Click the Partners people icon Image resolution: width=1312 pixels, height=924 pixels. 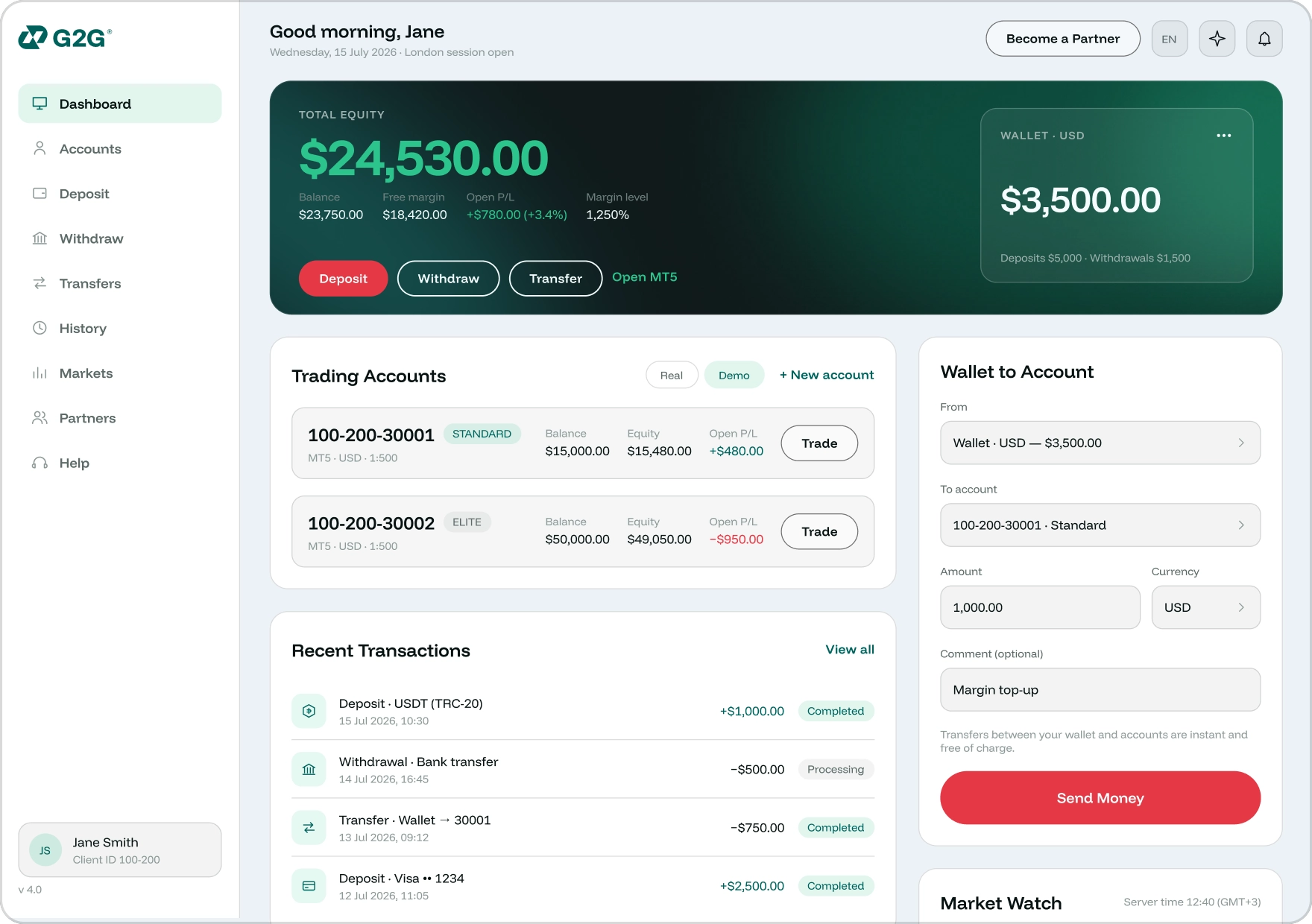pos(40,418)
